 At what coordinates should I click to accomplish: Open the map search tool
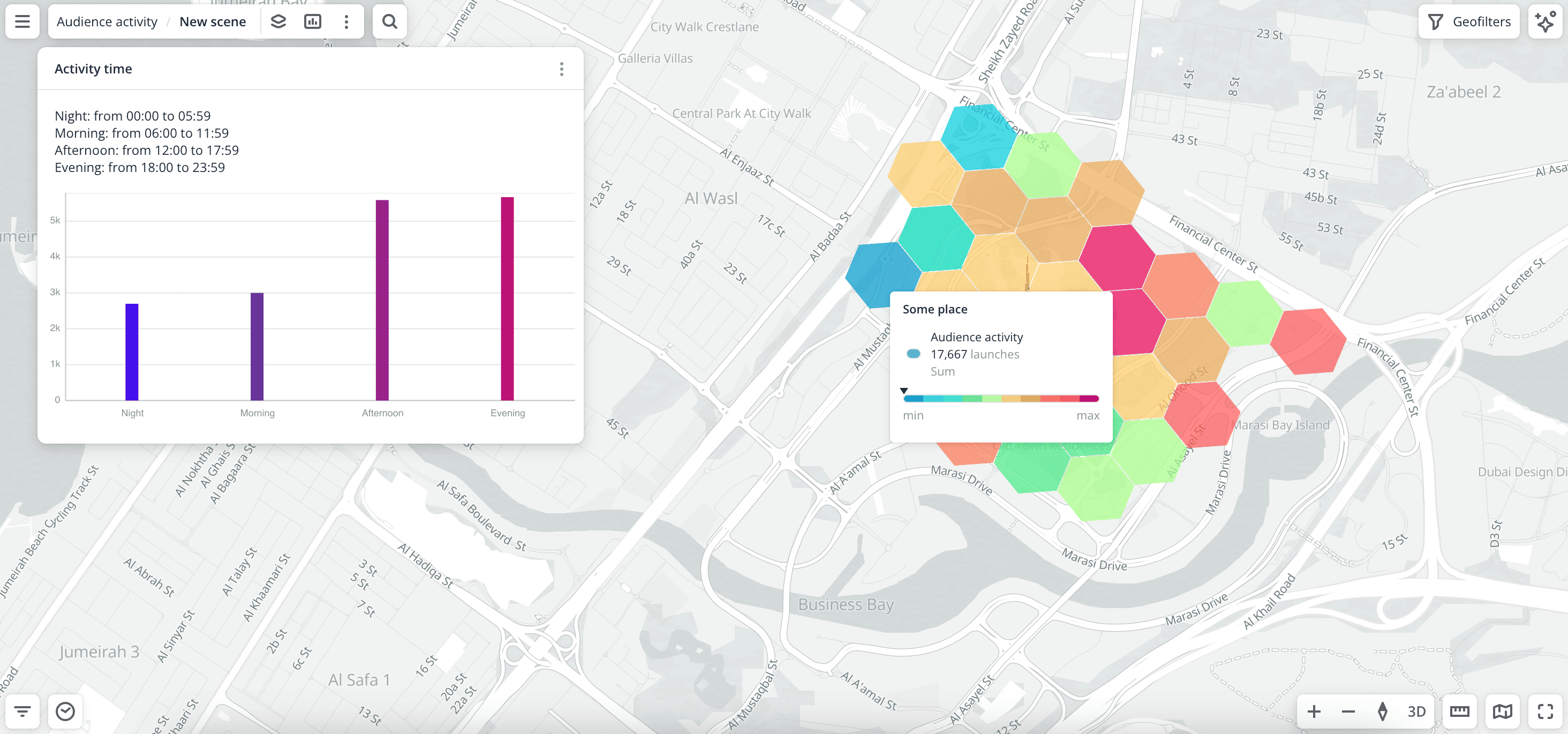click(389, 21)
